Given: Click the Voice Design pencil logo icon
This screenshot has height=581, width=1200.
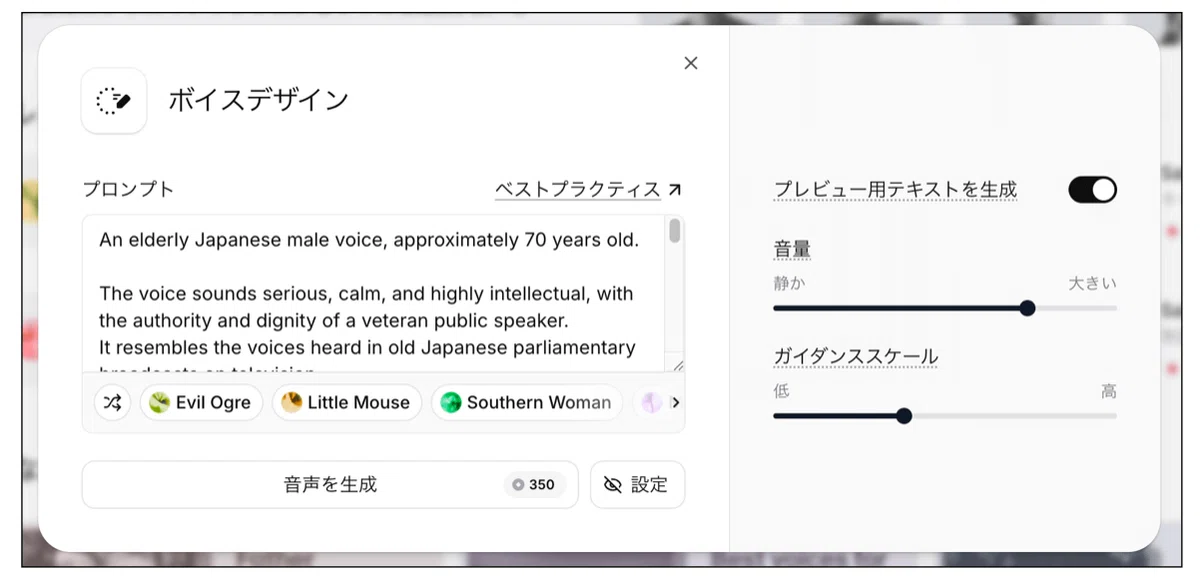Looking at the screenshot, I should coord(113,100).
